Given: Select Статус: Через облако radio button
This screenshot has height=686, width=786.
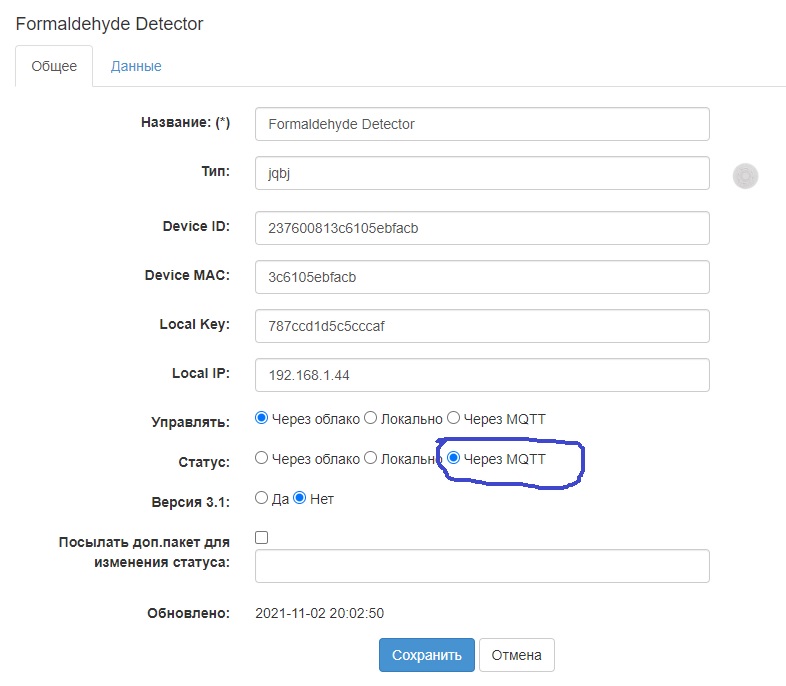Looking at the screenshot, I should [262, 458].
